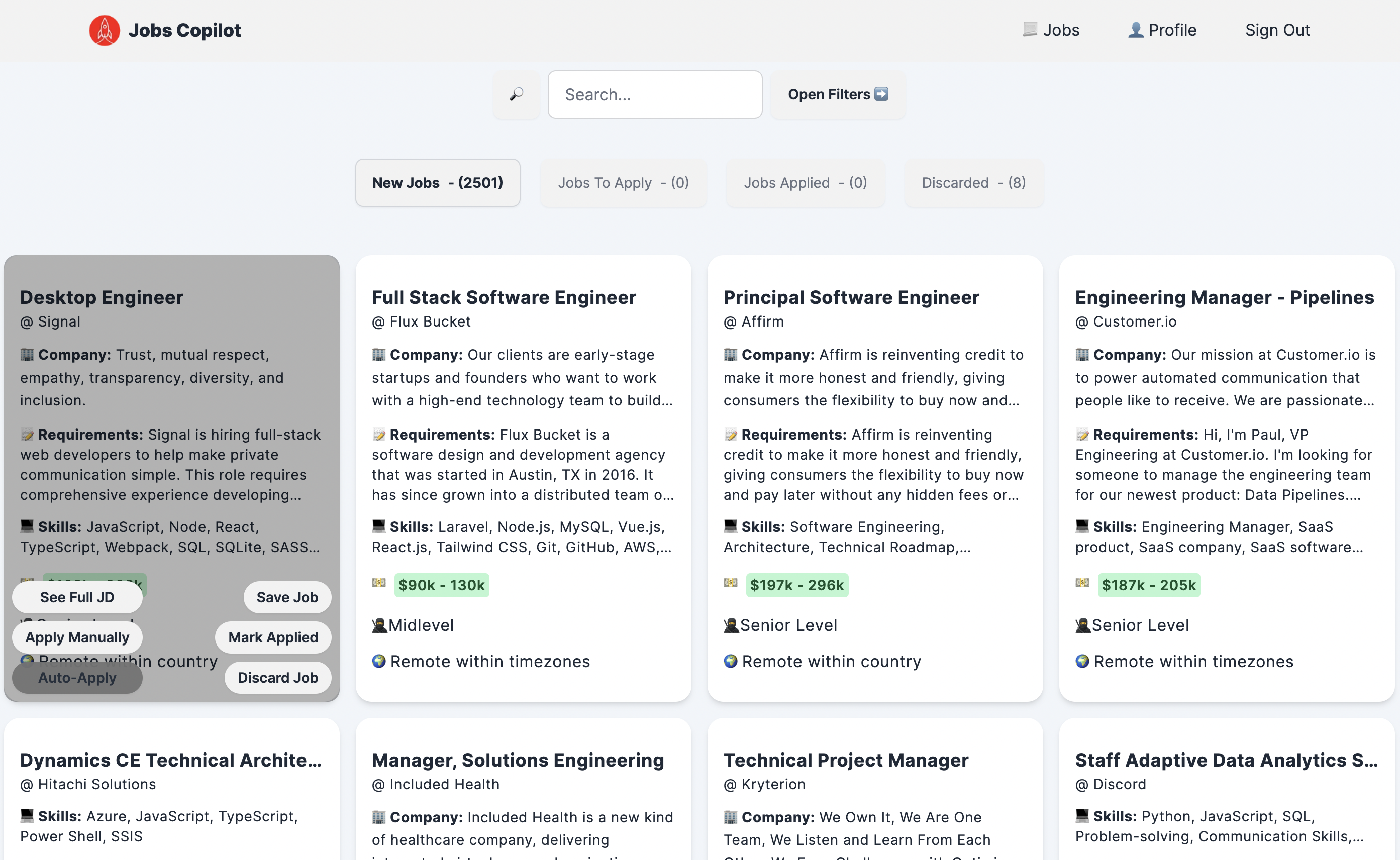Screen dimensions: 1400x860
Task: Open Full Stack Software Engineer job title
Action: tap(504, 297)
